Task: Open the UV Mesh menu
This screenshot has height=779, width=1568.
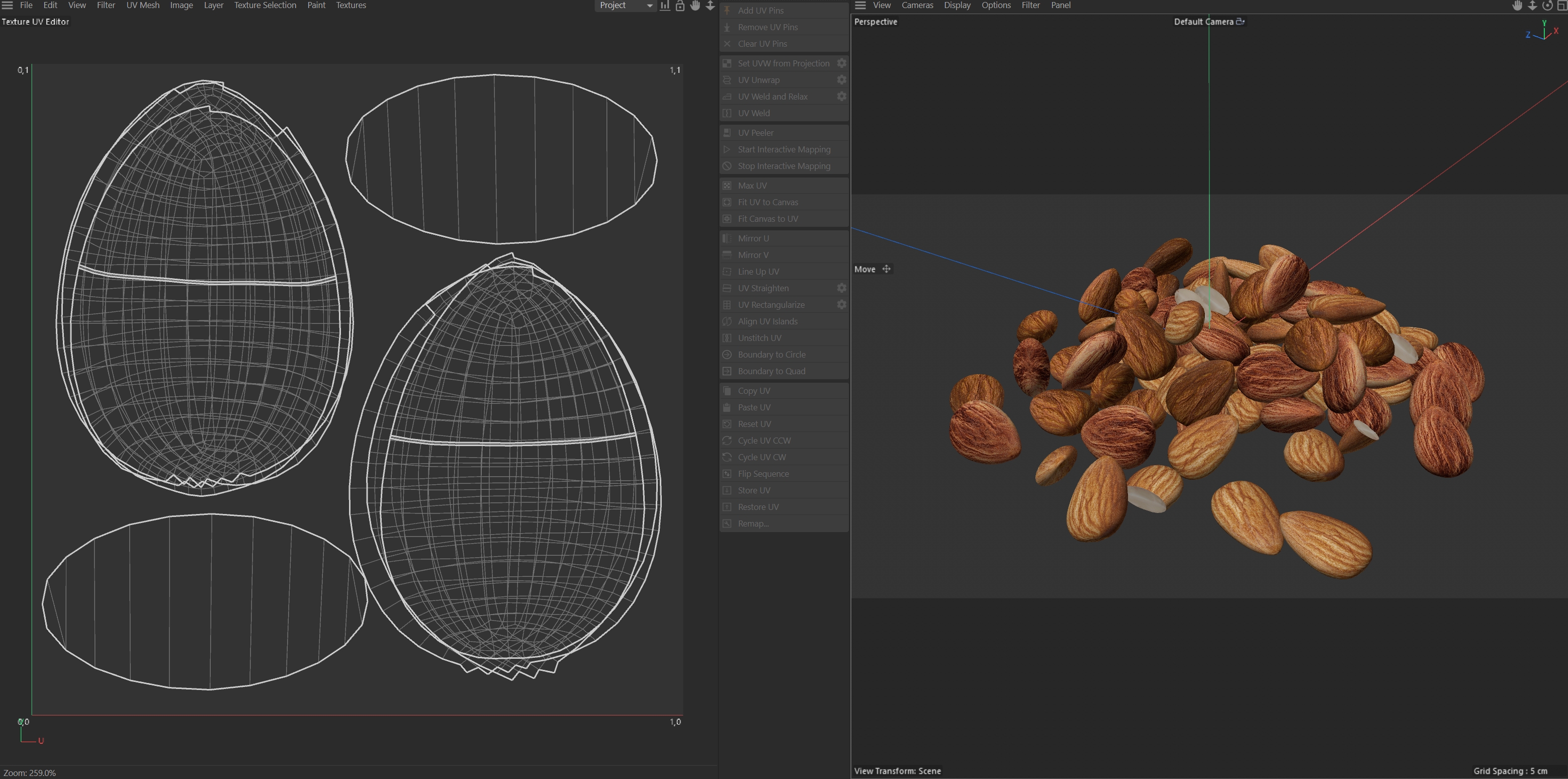Action: click(142, 6)
